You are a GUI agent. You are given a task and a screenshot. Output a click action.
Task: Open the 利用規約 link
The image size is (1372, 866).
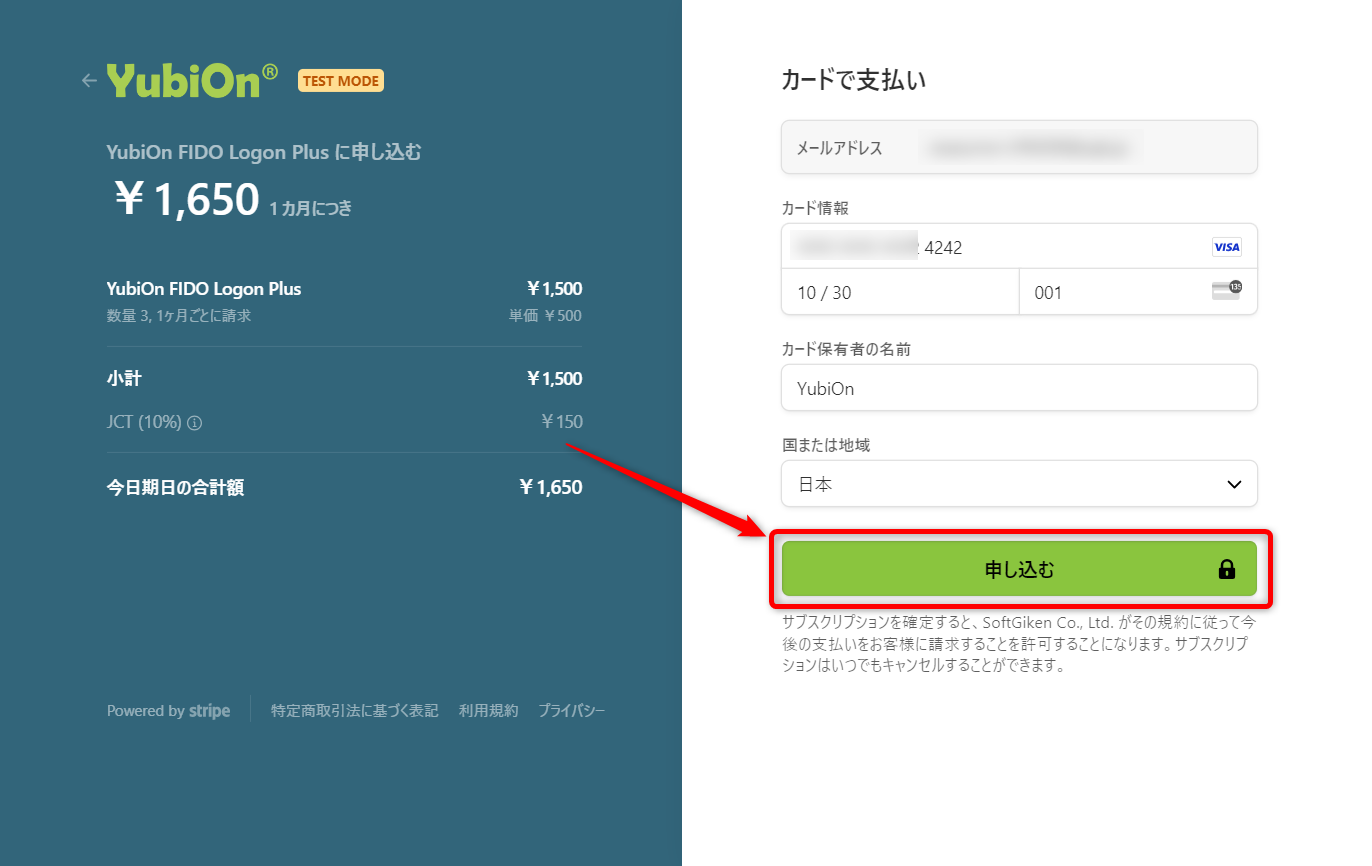pos(488,711)
